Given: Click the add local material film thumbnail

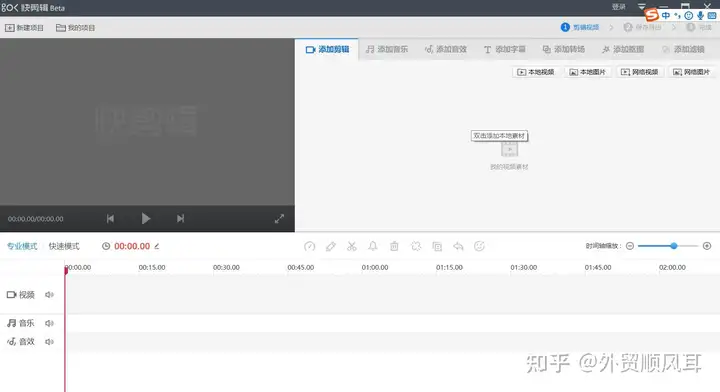Looking at the screenshot, I should (509, 149).
